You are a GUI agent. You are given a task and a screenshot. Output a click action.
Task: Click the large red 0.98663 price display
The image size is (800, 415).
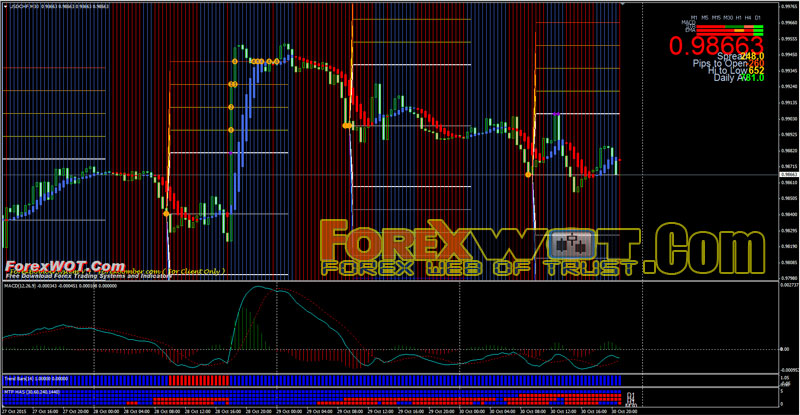click(x=716, y=45)
